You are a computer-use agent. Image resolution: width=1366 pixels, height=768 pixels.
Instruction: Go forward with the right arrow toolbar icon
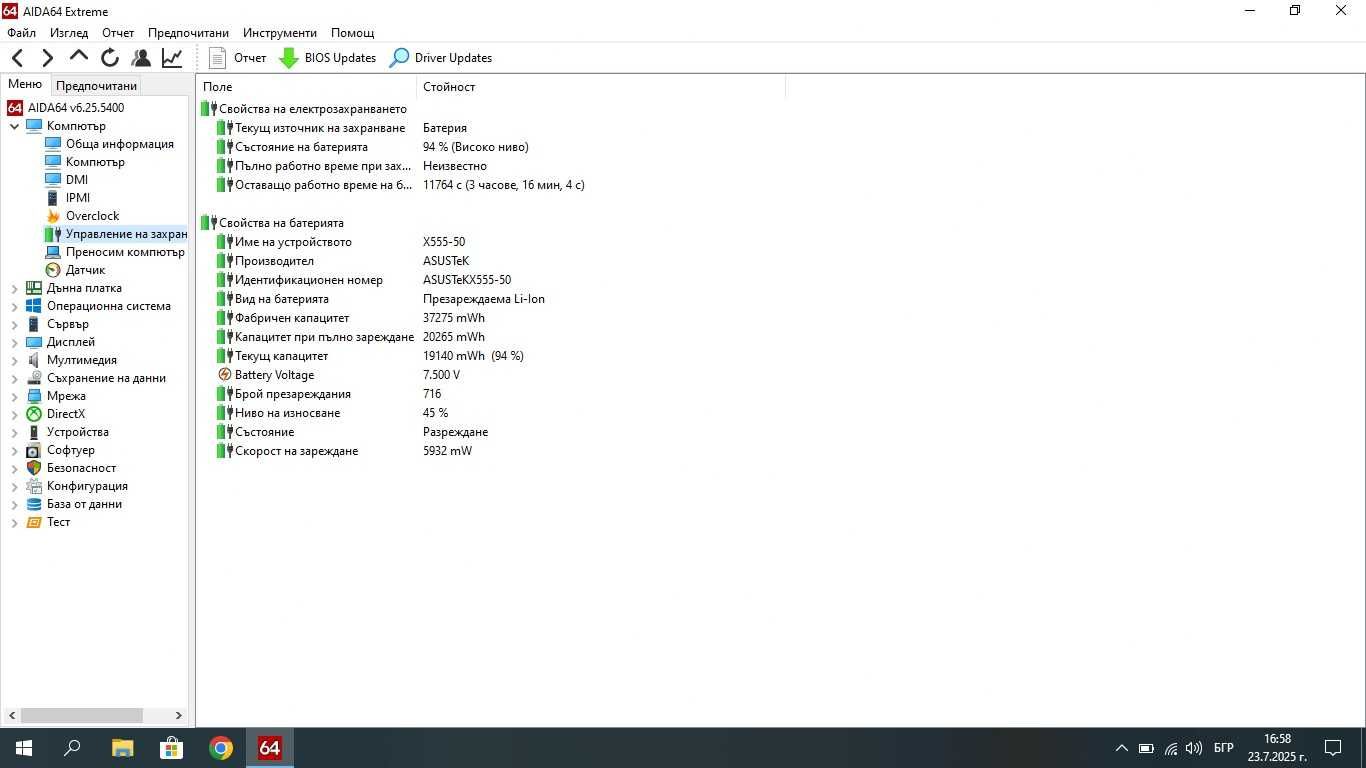click(47, 58)
